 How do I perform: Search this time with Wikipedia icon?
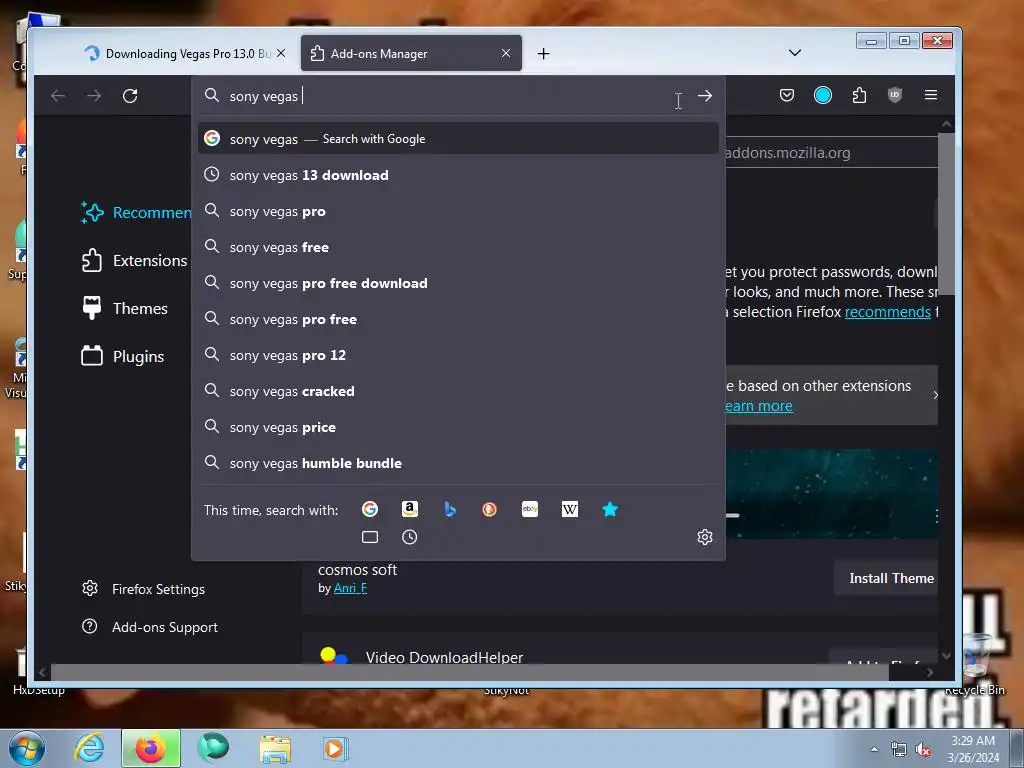coord(569,509)
